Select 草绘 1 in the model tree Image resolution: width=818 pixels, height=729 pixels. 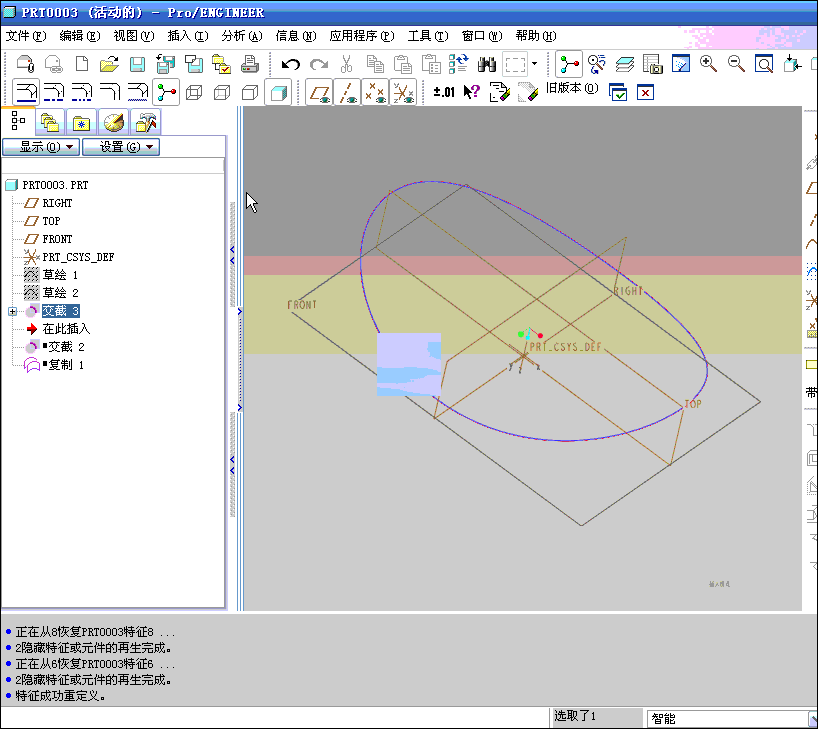point(59,275)
